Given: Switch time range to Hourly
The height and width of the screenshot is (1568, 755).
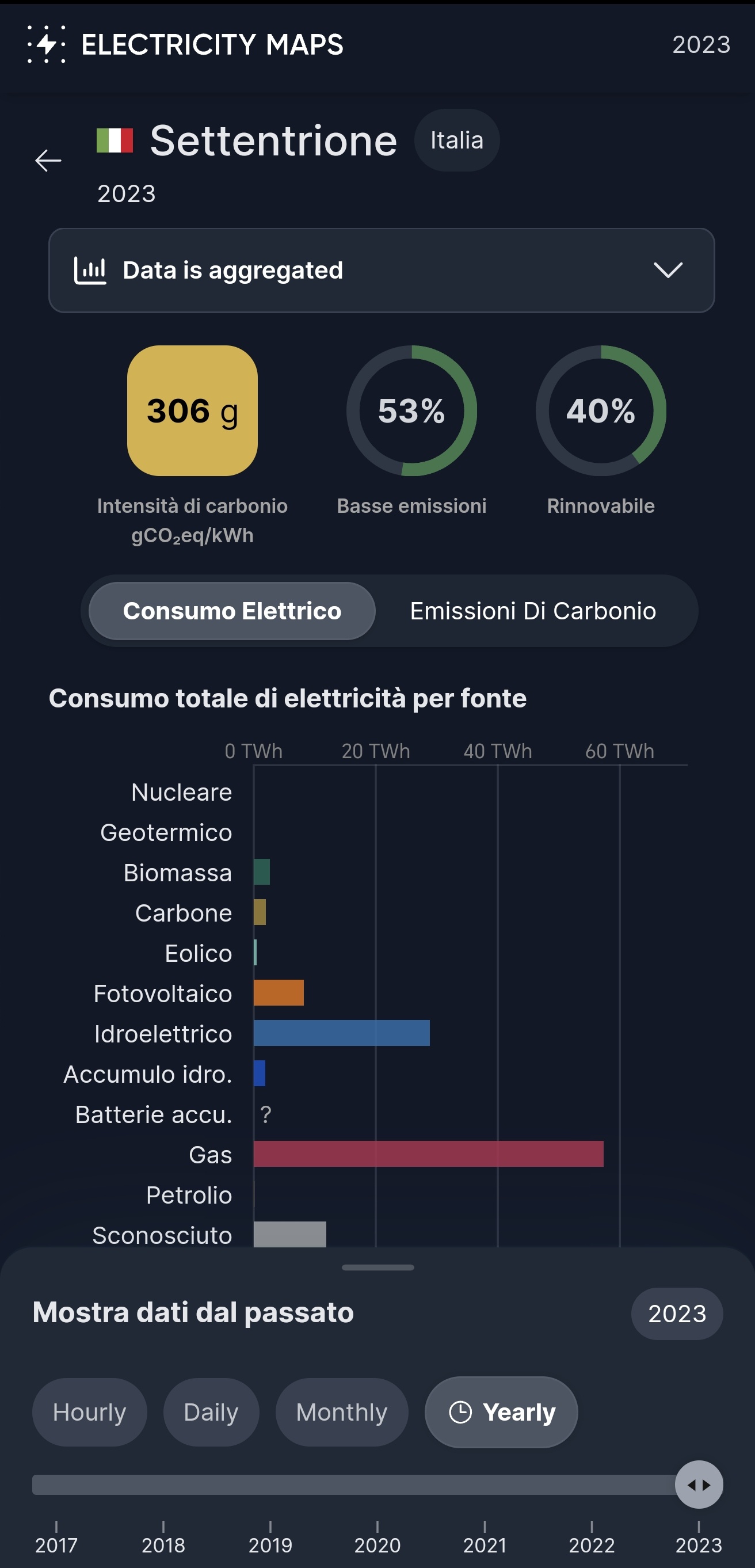Looking at the screenshot, I should click(89, 1412).
